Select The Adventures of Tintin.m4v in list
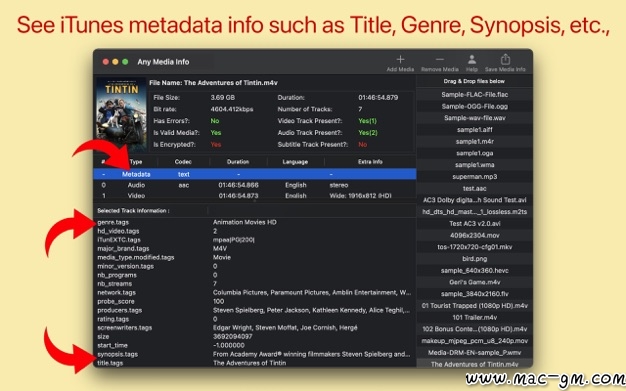626x391 pixels. tap(474, 364)
